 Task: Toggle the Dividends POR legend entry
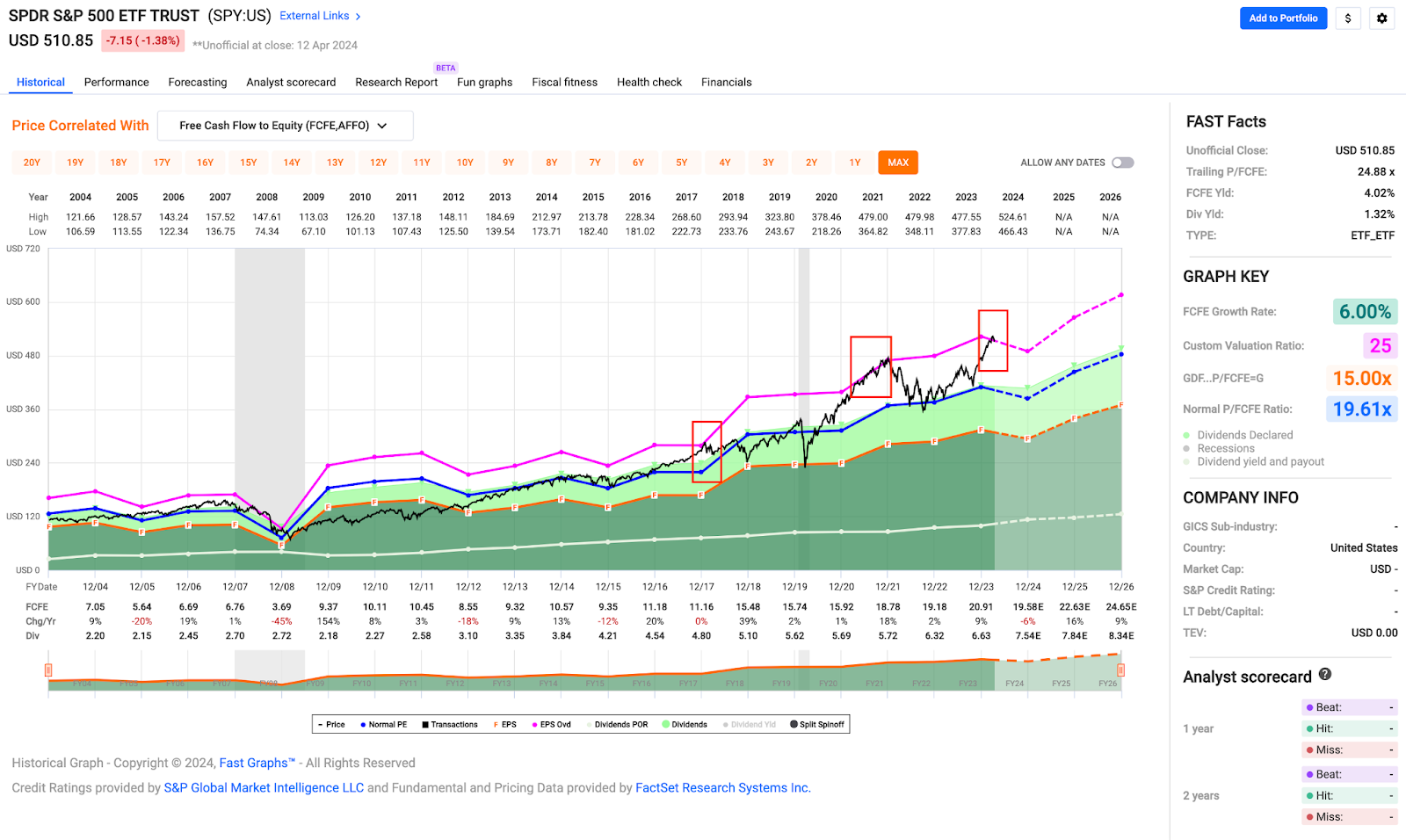[x=616, y=725]
